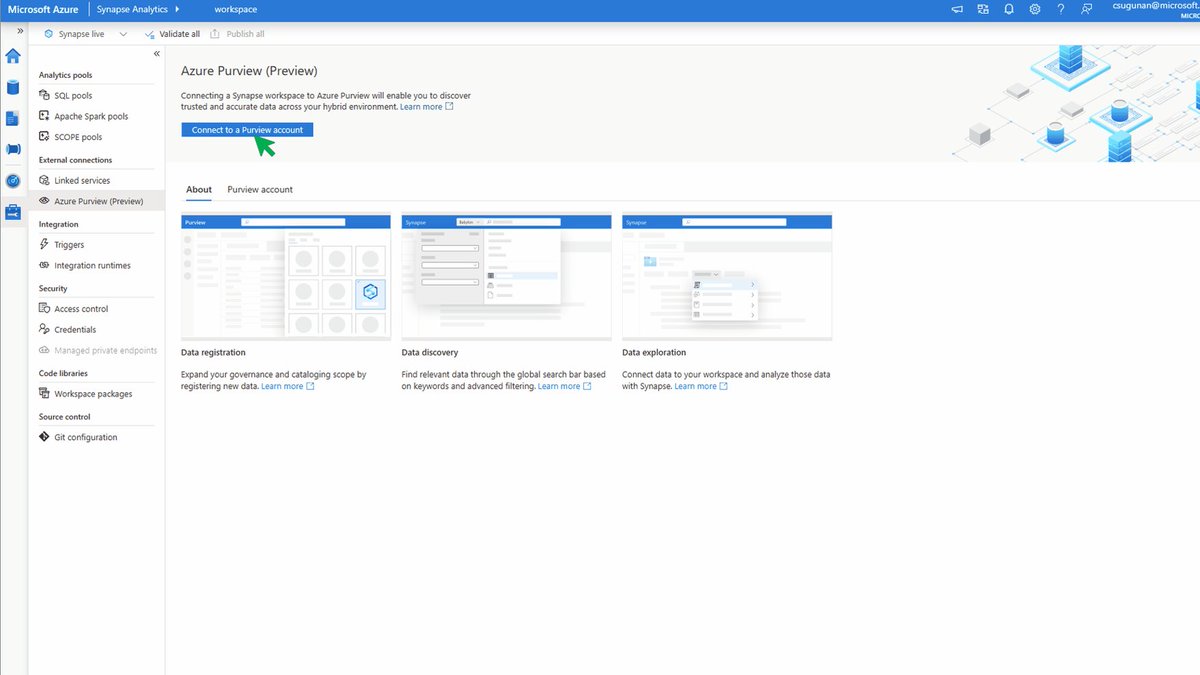Open the help question mark icon
The width and height of the screenshot is (1200, 675).
[1061, 9]
